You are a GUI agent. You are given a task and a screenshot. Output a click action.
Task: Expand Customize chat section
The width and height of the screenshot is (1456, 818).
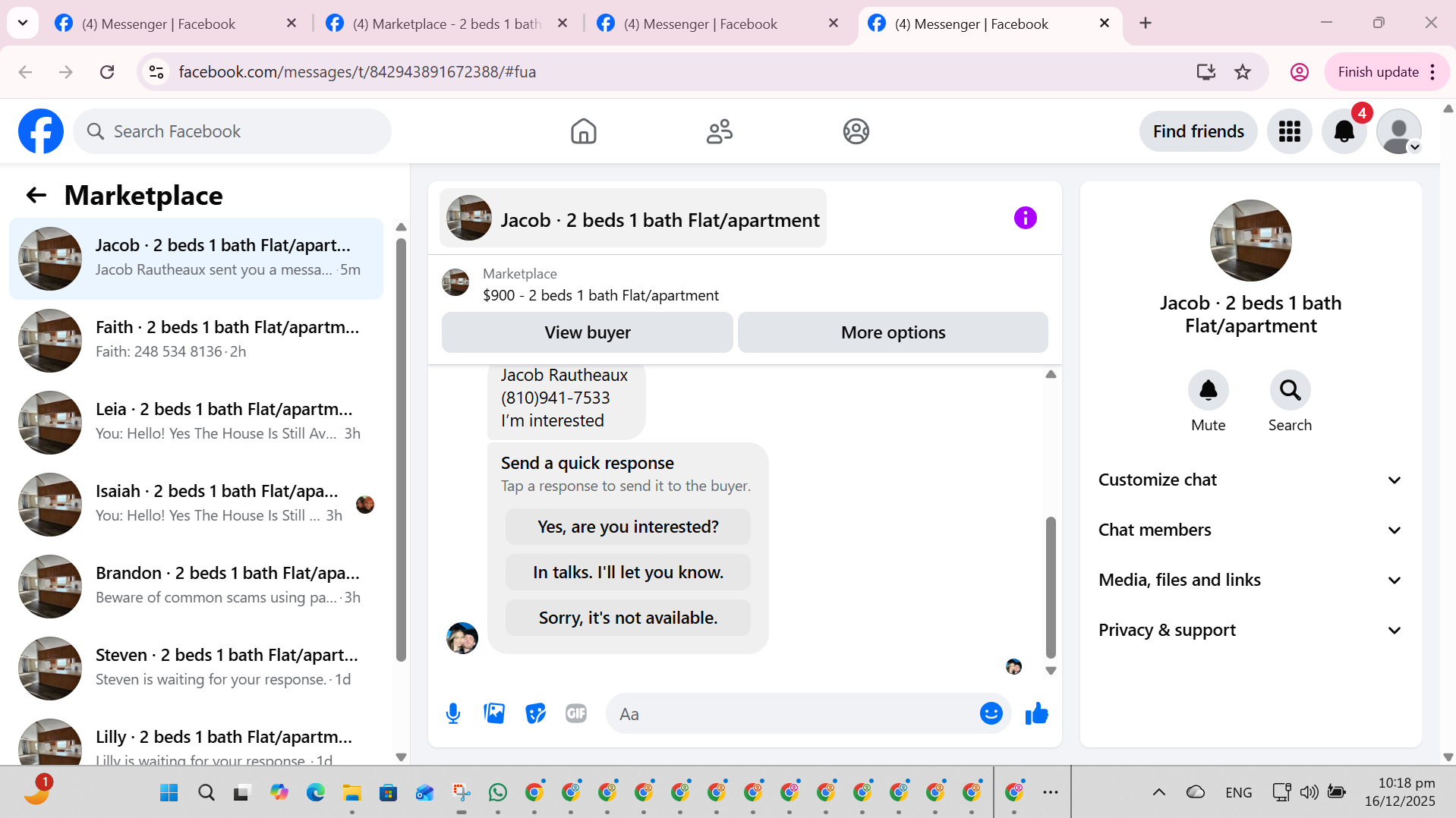tap(1250, 480)
